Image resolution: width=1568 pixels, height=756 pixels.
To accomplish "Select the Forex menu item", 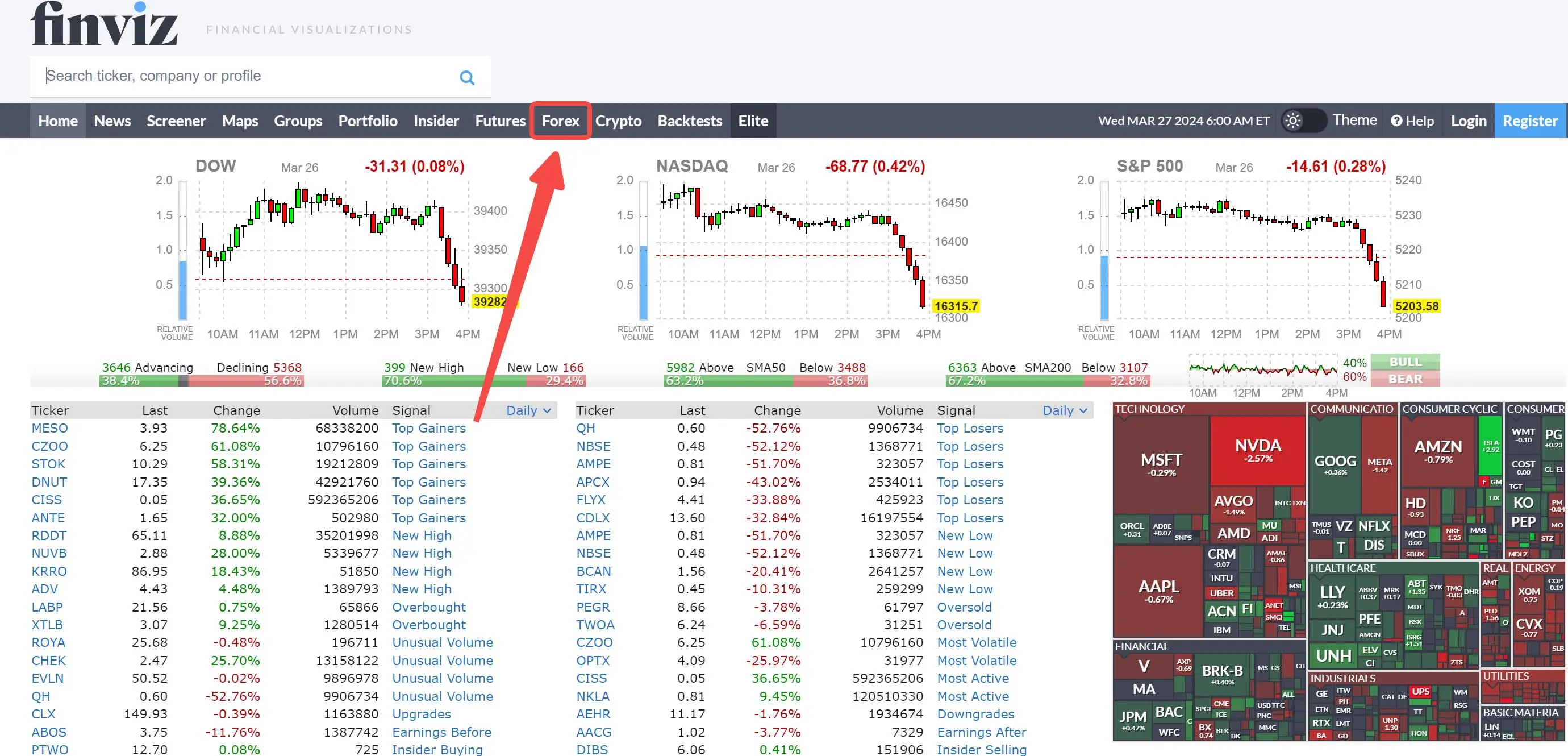I will tap(560, 121).
